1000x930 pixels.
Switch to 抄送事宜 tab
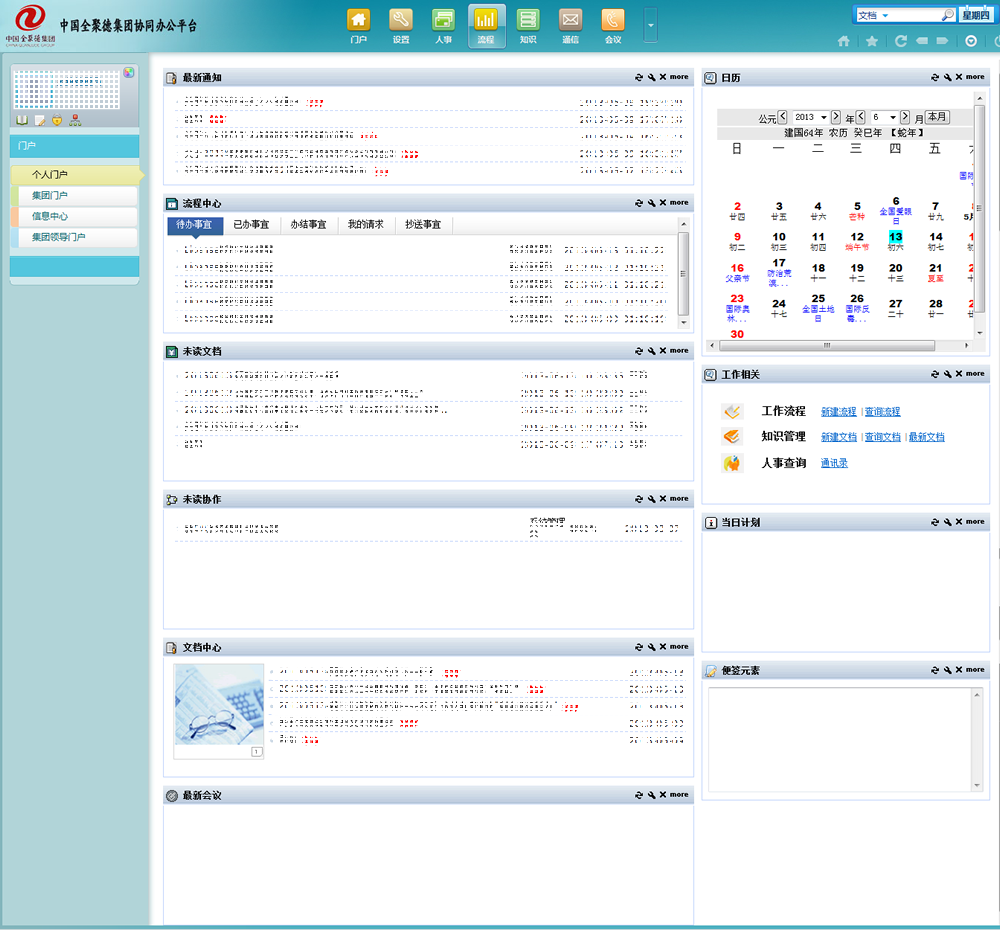click(x=423, y=225)
